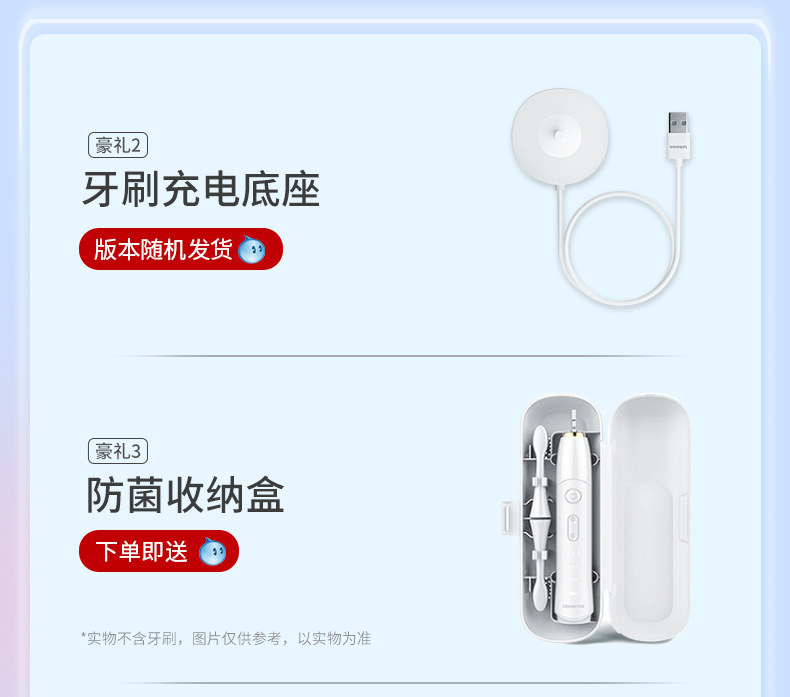Click the USB plug of charging cable
790x697 pixels.
point(678,136)
